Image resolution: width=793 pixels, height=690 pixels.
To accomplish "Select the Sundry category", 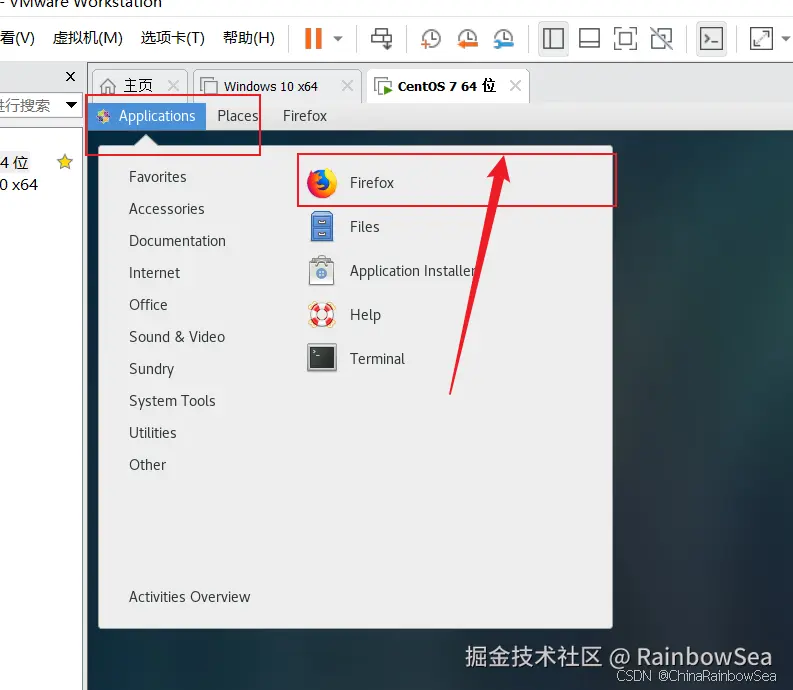I will pyautogui.click(x=151, y=369).
